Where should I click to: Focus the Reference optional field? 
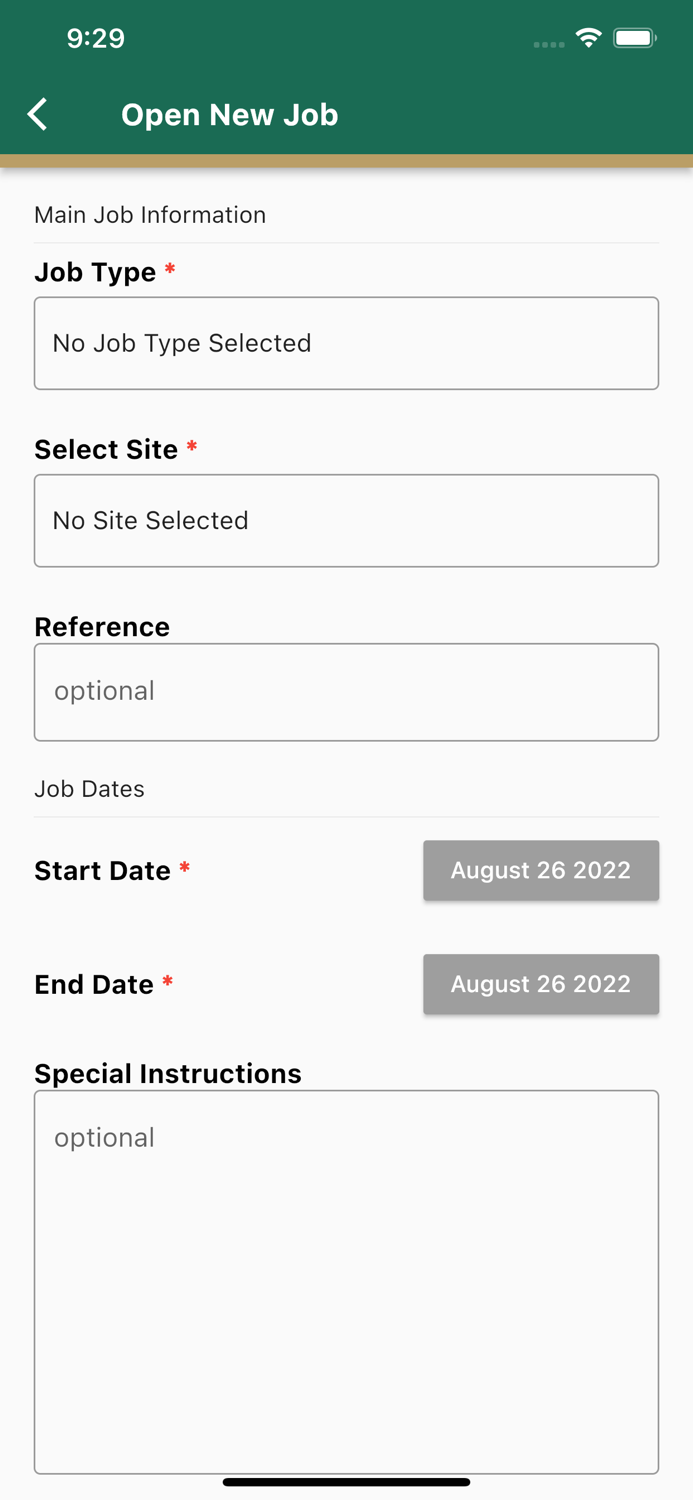click(346, 692)
